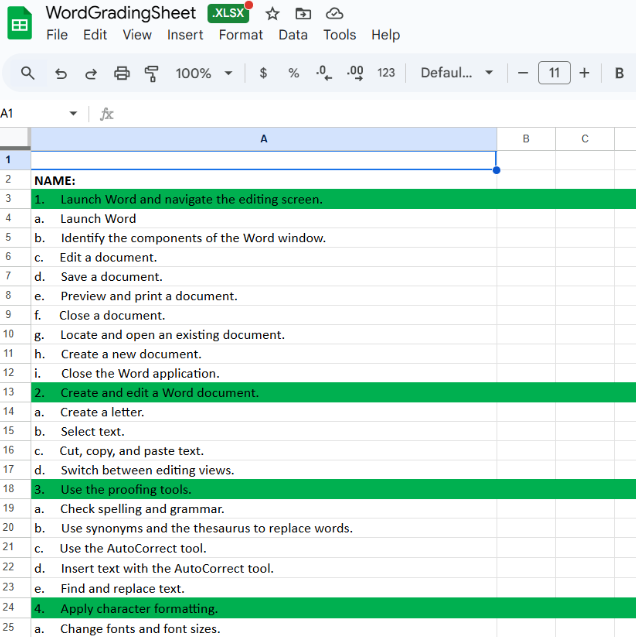This screenshot has height=637, width=636.
Task: Click cell Create a new document.
Action: tap(264, 354)
